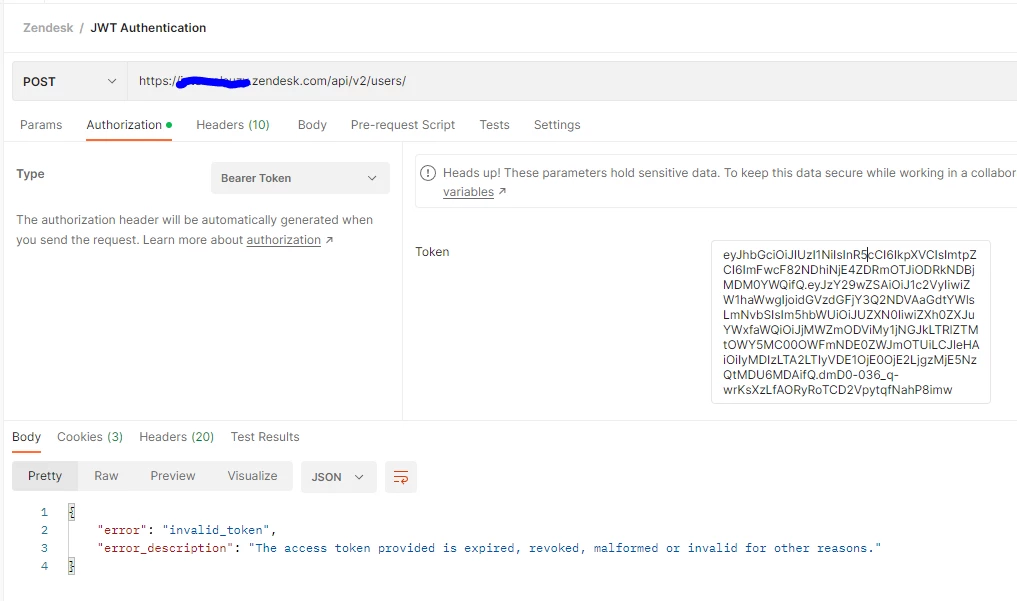This screenshot has height=601, width=1017.
Task: Click into the request URL field
Action: point(572,81)
